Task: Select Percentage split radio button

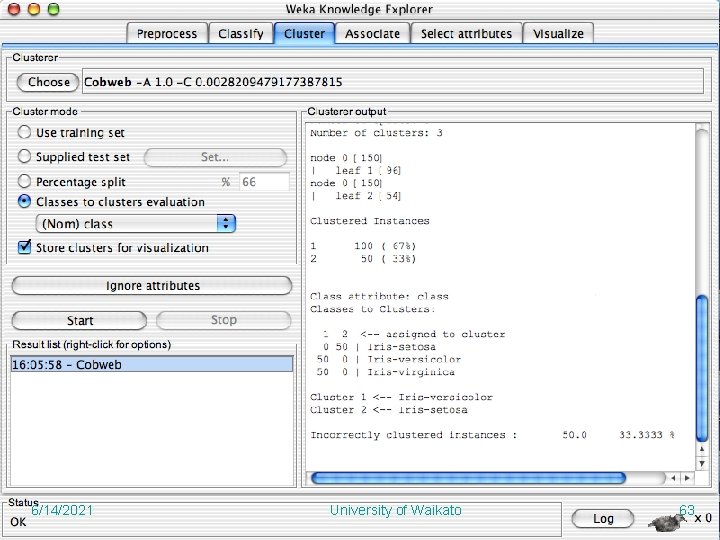Action: click(x=24, y=181)
